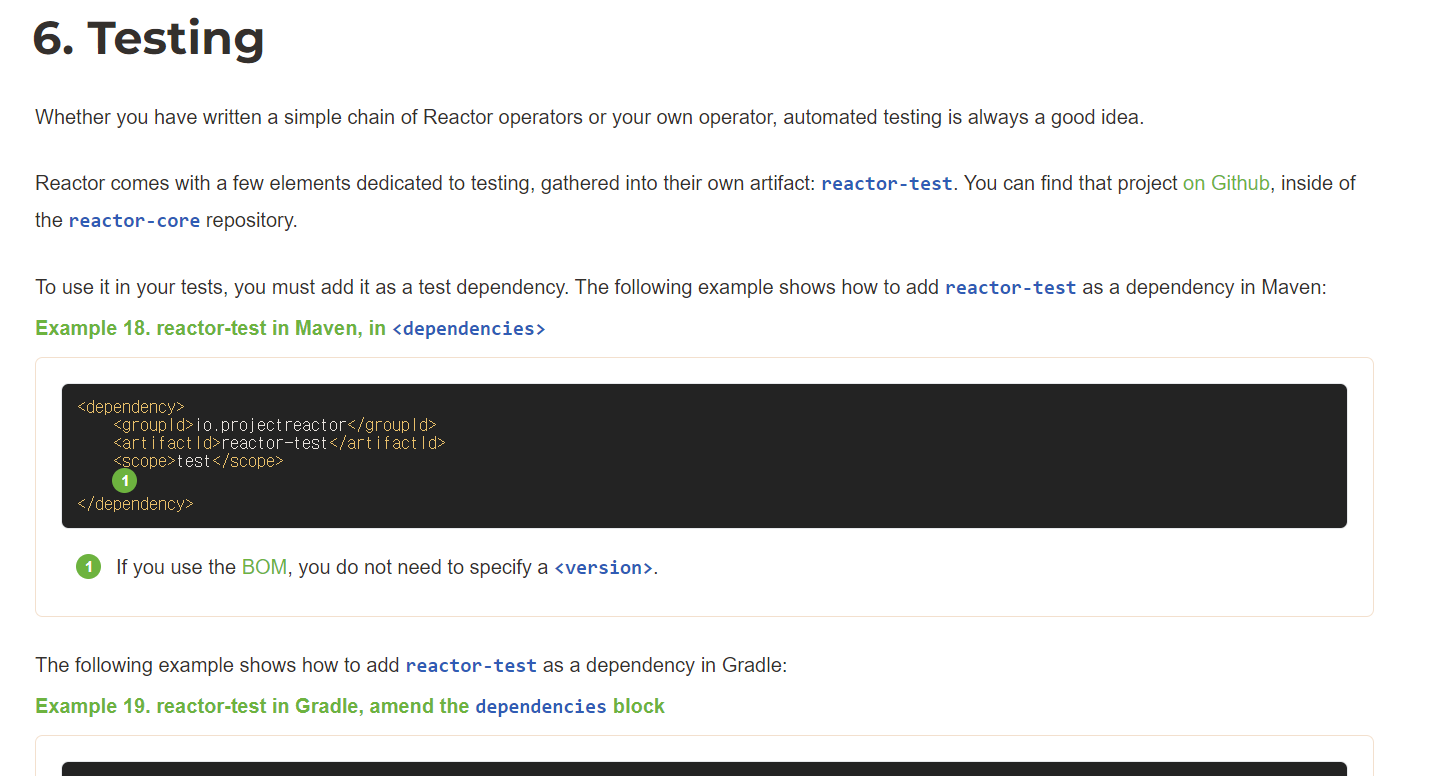Screen dimensions: 1432x776
Task: Click "Example 19. reactor-test in Gradle" caption
Action: (350, 706)
